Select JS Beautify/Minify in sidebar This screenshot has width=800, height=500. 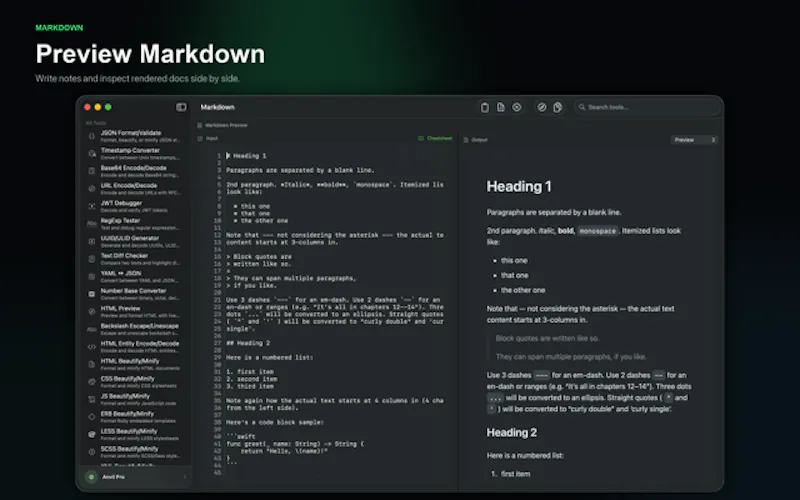(134, 399)
